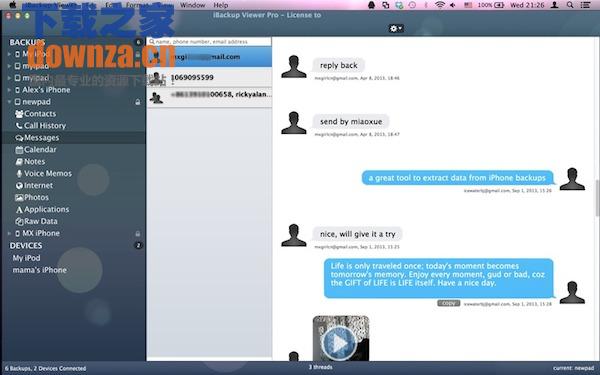
Task: Open Voice Memos in the sidebar
Action: click(x=44, y=173)
